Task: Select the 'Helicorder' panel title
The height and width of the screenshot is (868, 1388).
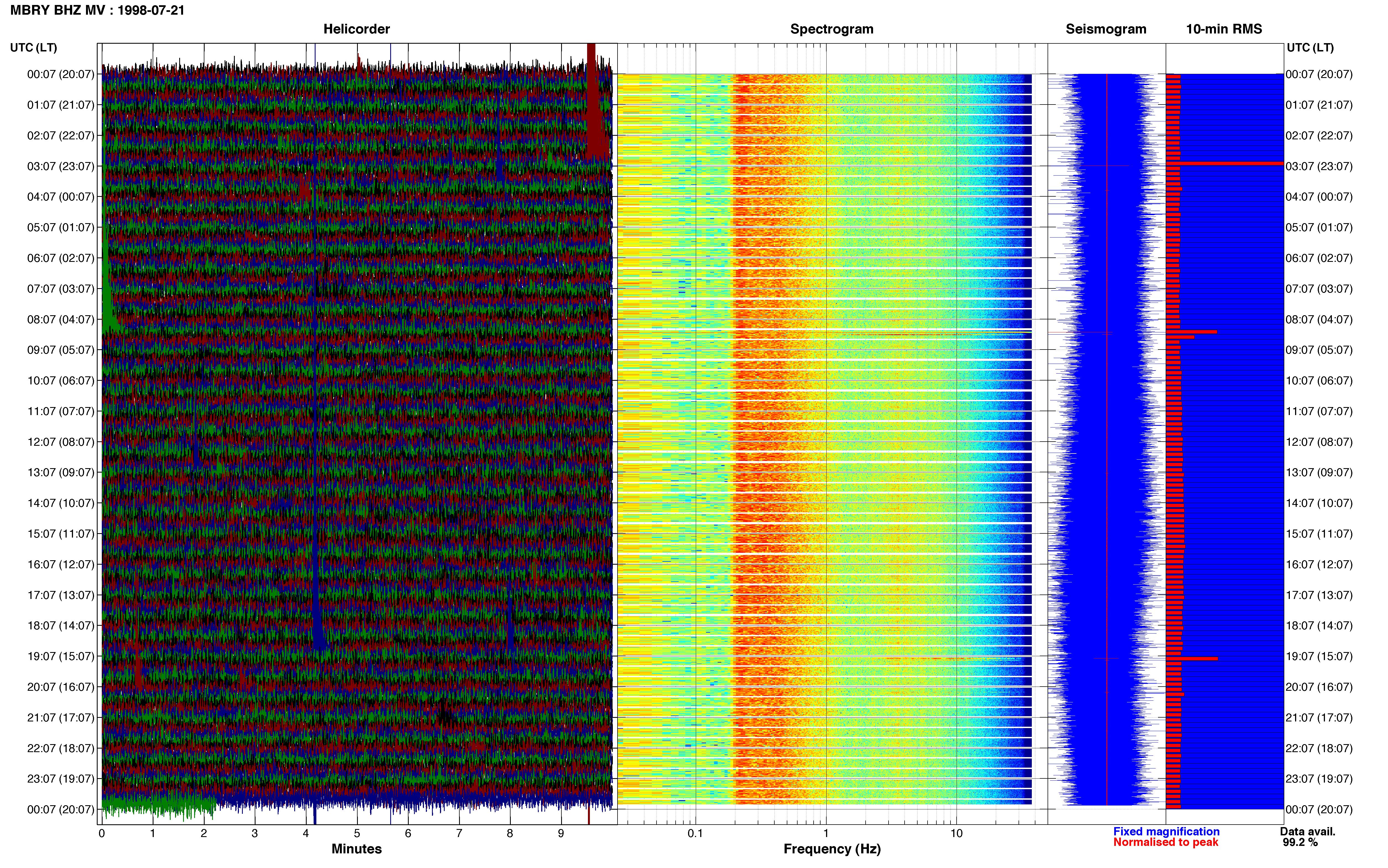Action: coord(356,29)
